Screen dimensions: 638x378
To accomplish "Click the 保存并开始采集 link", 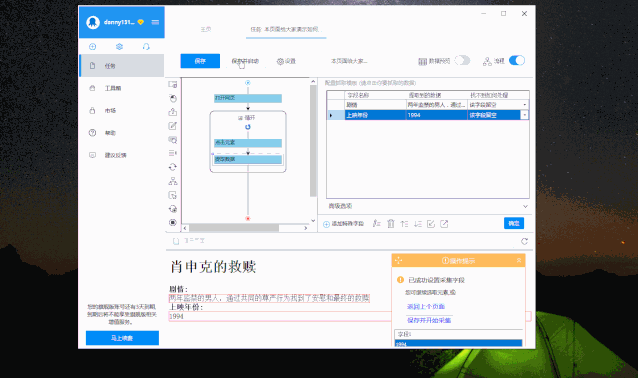I will tap(429, 320).
